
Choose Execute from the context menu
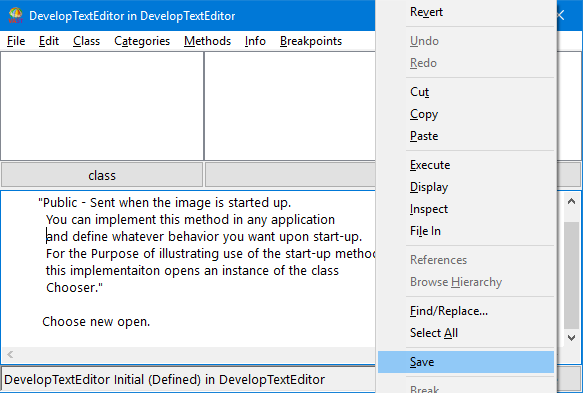coord(466,165)
